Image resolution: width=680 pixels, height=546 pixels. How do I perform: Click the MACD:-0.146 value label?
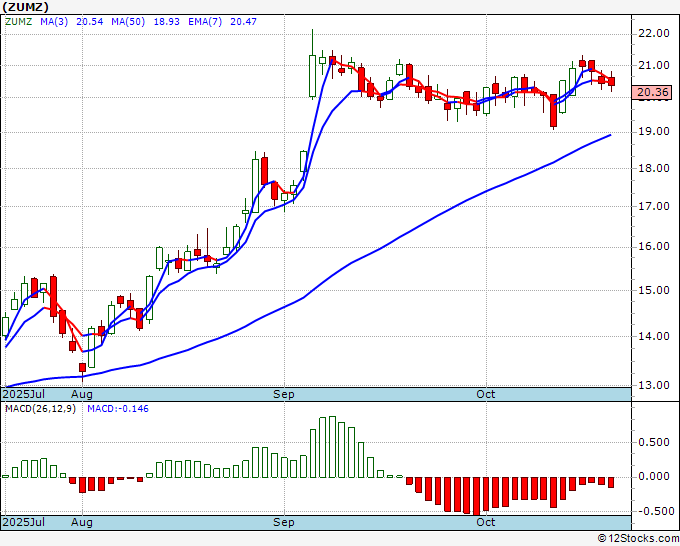tap(118, 409)
